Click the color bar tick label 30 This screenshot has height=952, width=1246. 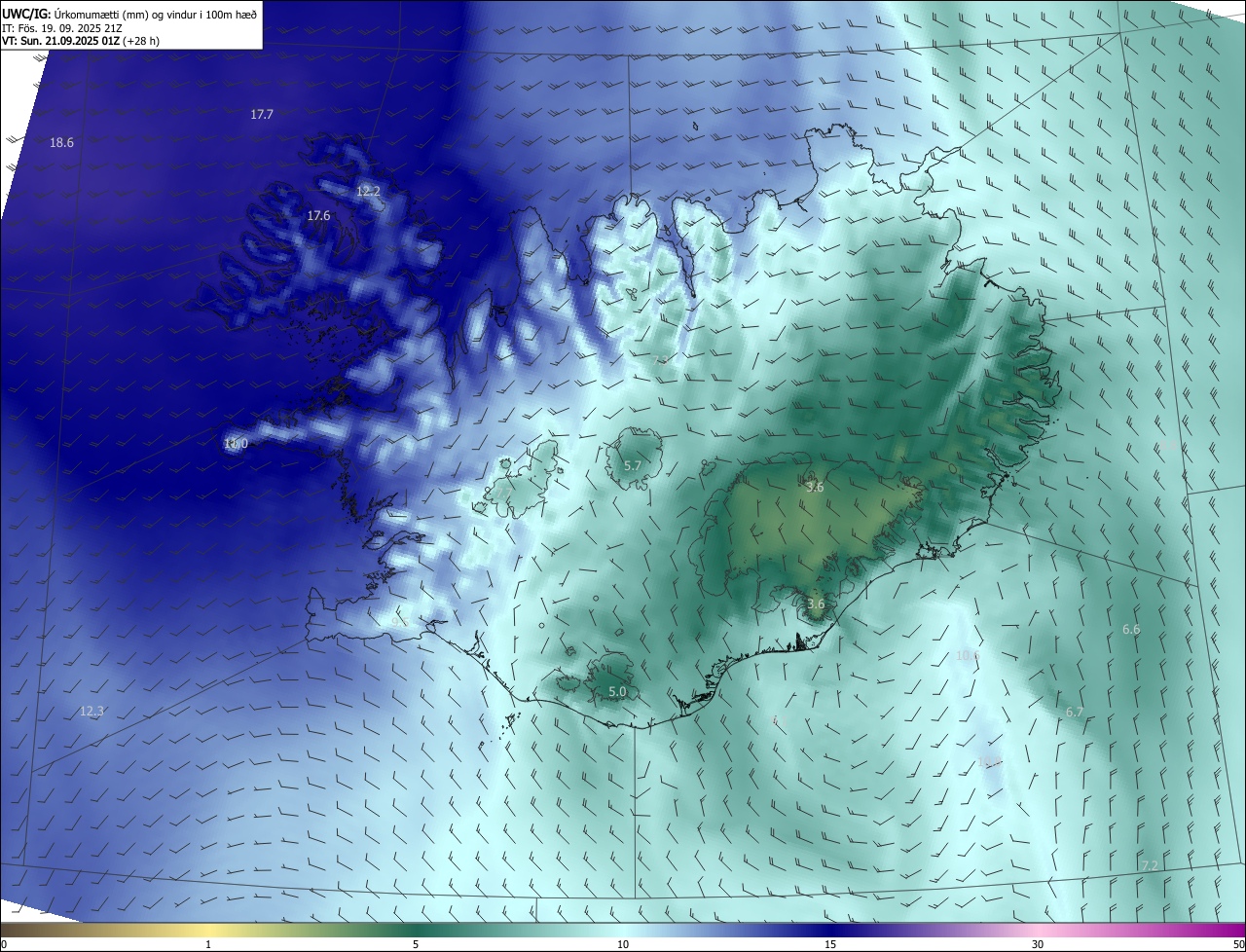click(x=1038, y=944)
